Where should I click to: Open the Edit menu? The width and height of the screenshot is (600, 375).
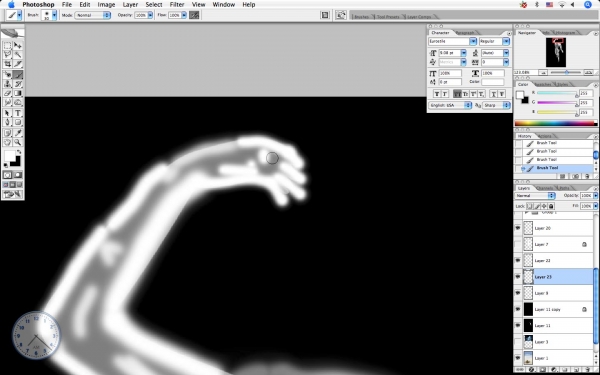tap(85, 5)
